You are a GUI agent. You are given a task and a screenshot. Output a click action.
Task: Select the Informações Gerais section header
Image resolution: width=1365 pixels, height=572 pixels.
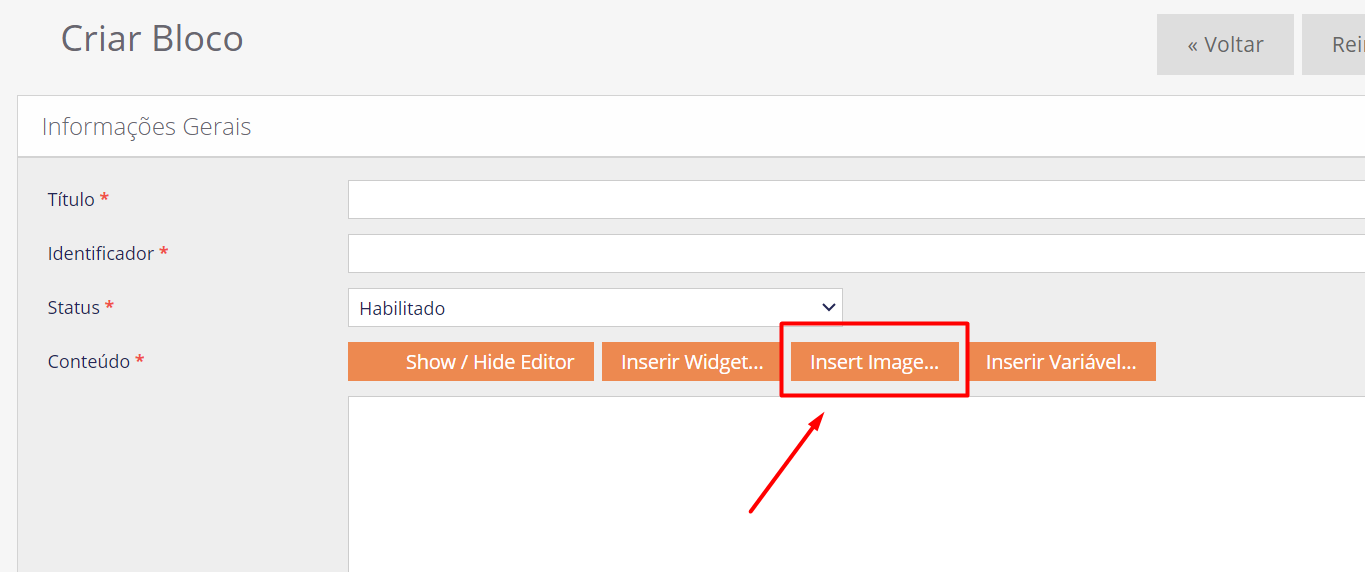click(x=146, y=127)
